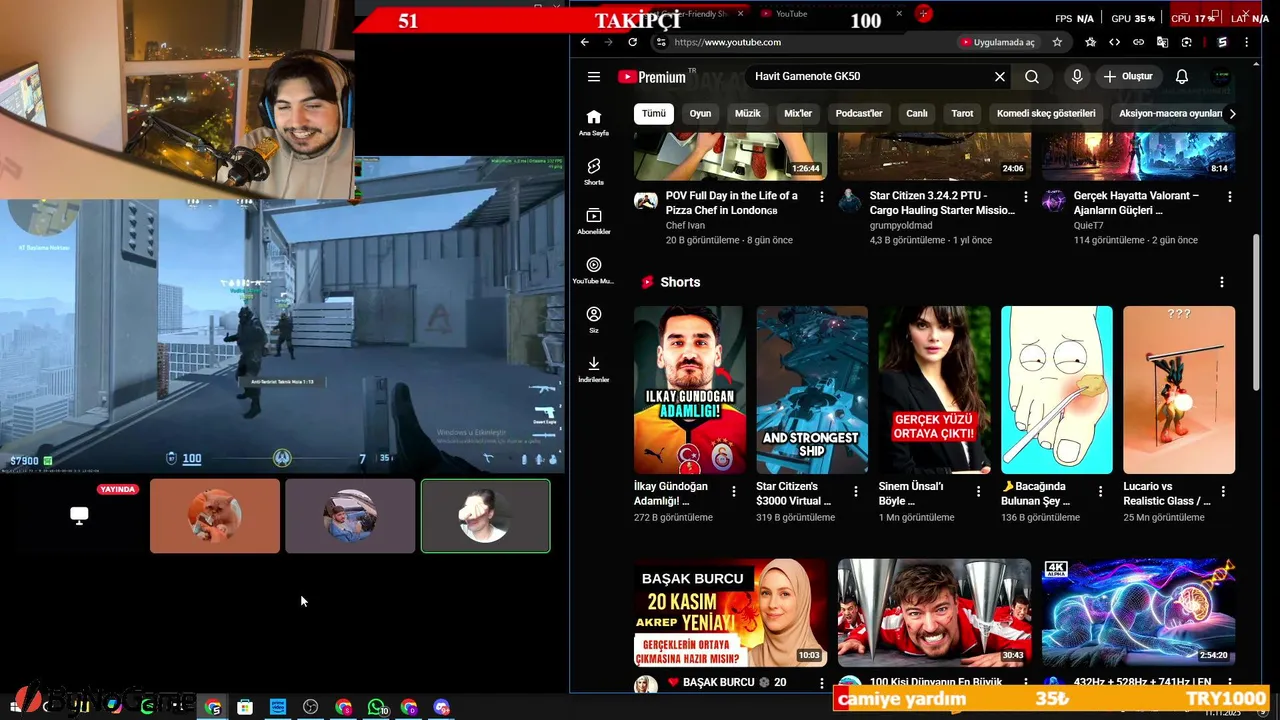Start voice search with the microphone
The width and height of the screenshot is (1280, 720).
pos(1077,77)
